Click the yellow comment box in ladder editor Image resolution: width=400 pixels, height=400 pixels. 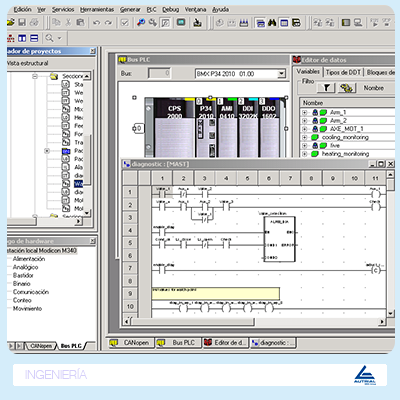click(216, 294)
